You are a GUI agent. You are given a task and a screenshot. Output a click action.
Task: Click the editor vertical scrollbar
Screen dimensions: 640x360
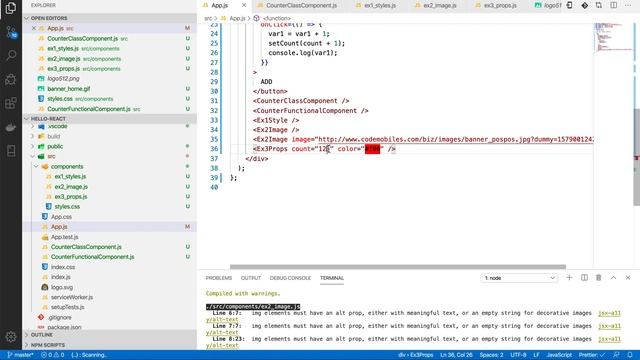coord(637,157)
